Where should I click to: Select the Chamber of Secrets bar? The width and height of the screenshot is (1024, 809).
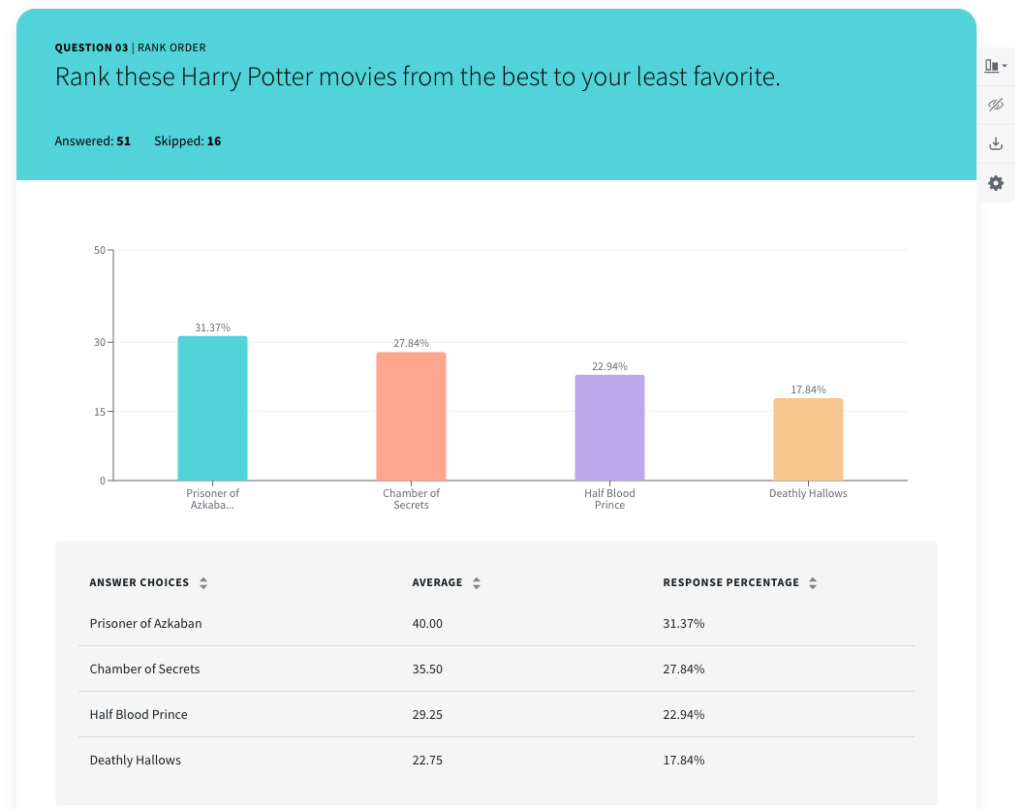[x=411, y=415]
